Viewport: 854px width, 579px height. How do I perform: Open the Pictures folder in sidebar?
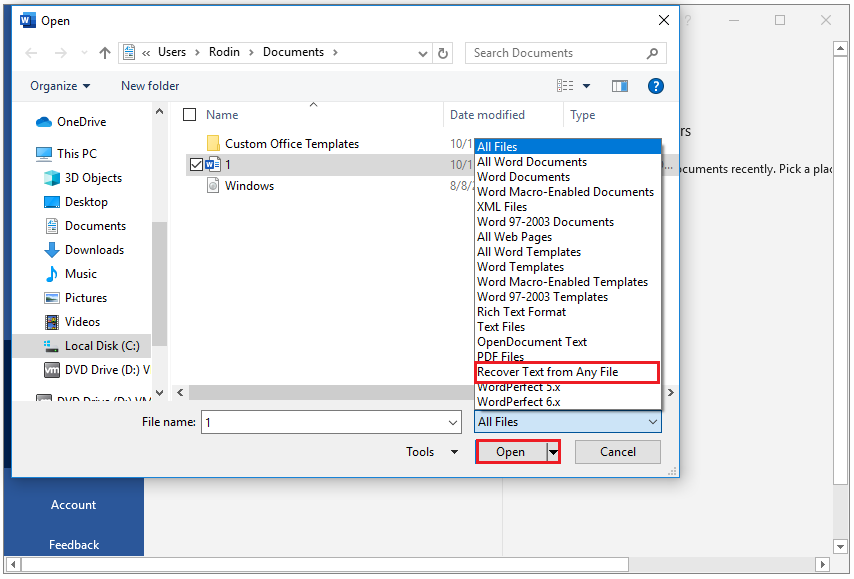coord(75,297)
